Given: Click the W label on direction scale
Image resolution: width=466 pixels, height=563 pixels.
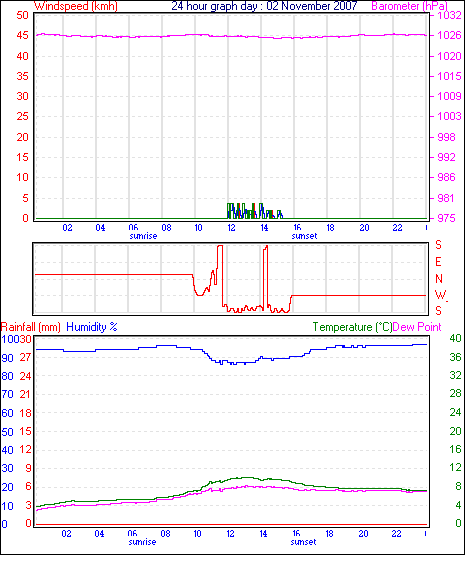Looking at the screenshot, I should 440,295.
